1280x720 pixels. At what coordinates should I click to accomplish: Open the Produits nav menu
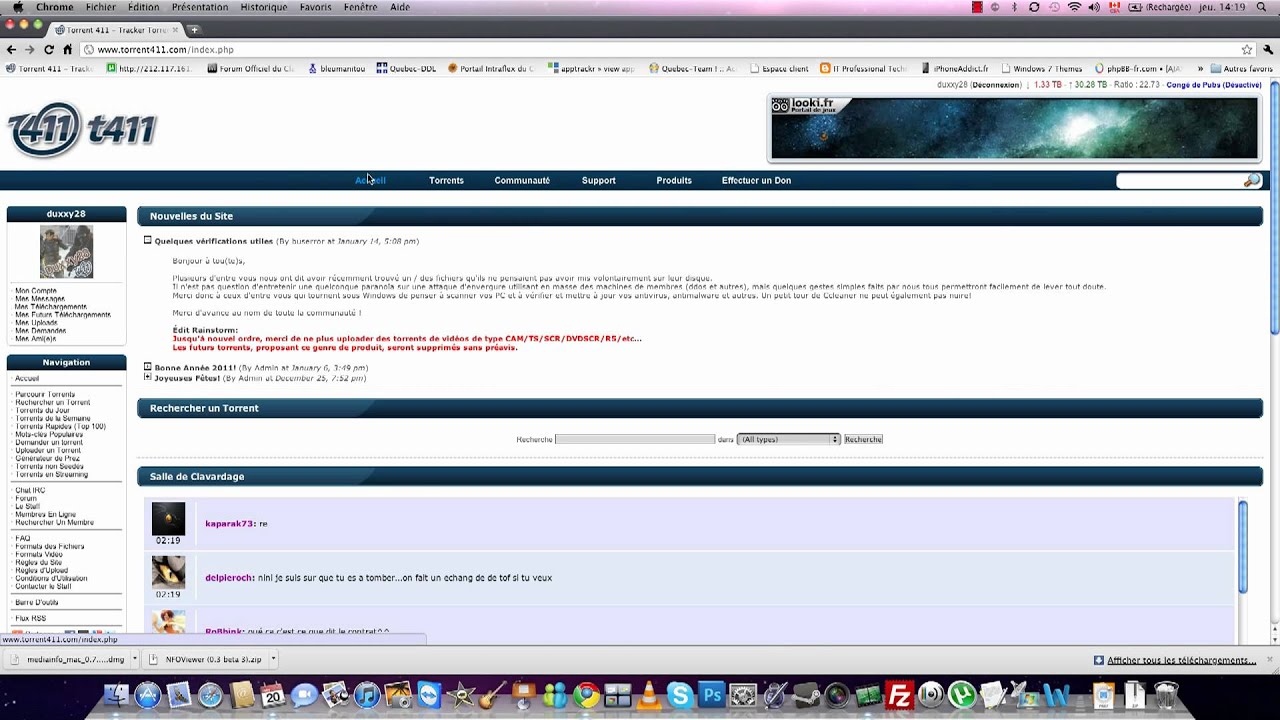[x=674, y=180]
